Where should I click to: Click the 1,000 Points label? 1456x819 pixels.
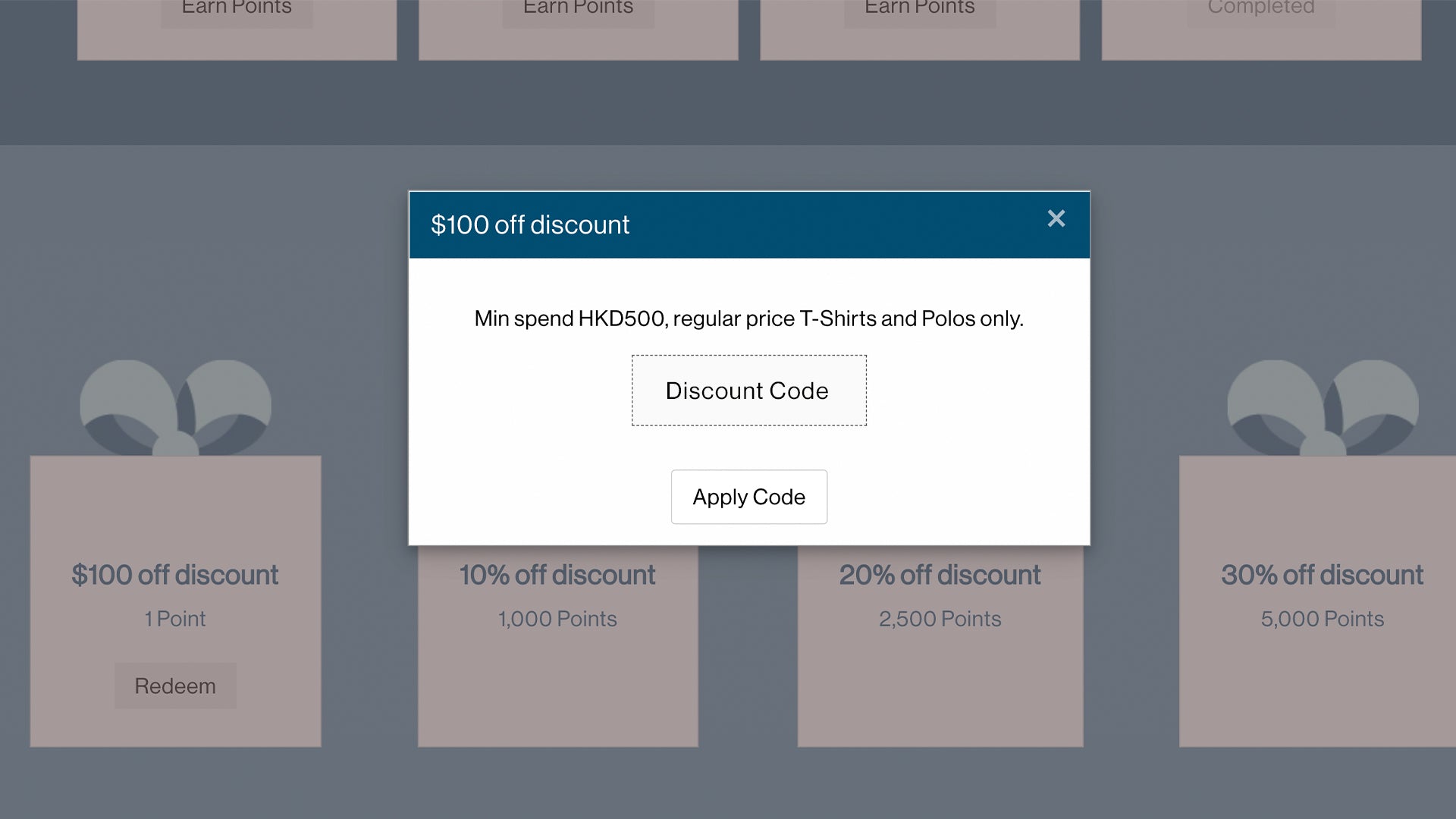(x=557, y=619)
